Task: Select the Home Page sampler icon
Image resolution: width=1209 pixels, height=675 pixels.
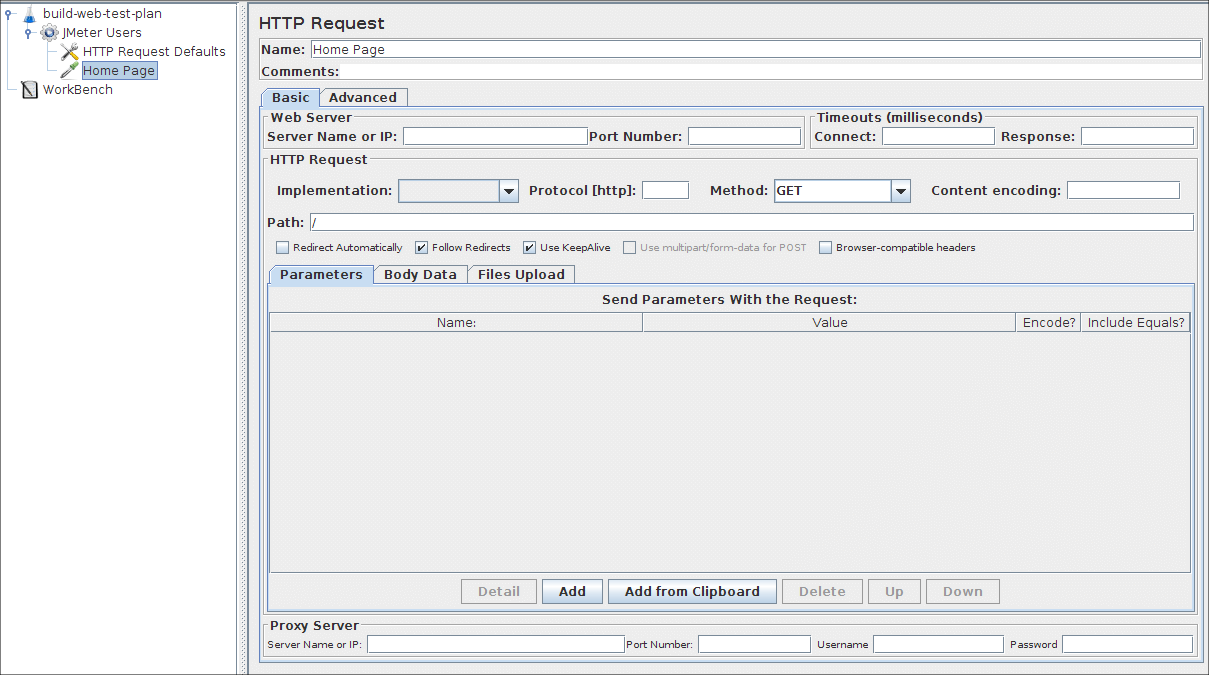Action: point(67,70)
